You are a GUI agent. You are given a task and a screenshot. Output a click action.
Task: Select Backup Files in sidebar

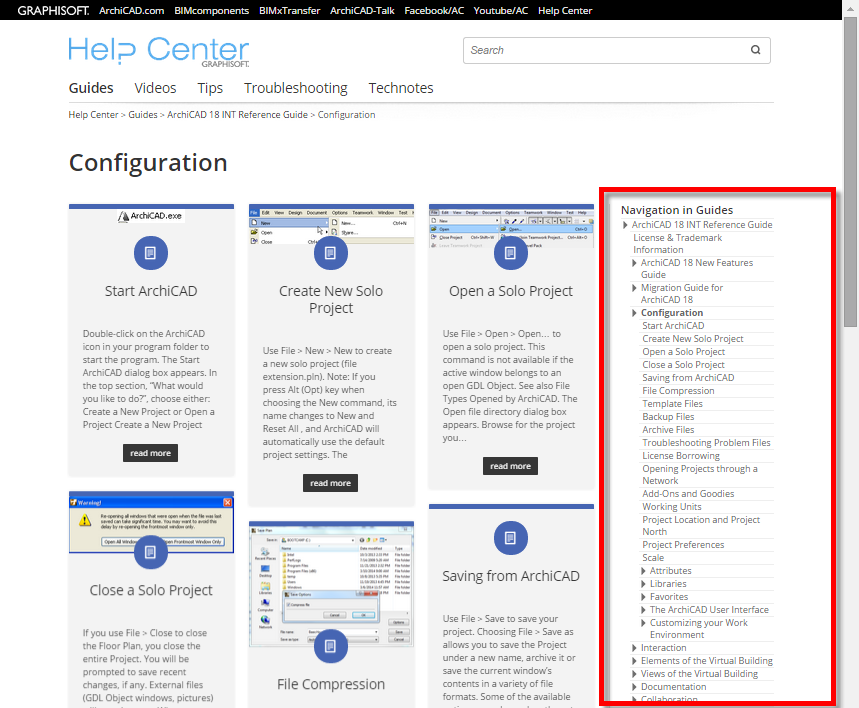click(x=668, y=417)
